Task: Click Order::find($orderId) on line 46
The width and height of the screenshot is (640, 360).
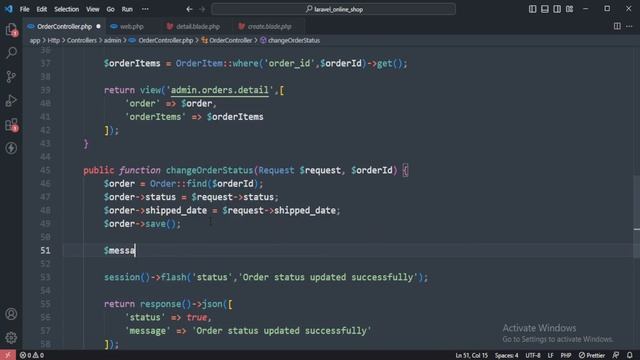Action: [x=207, y=184]
